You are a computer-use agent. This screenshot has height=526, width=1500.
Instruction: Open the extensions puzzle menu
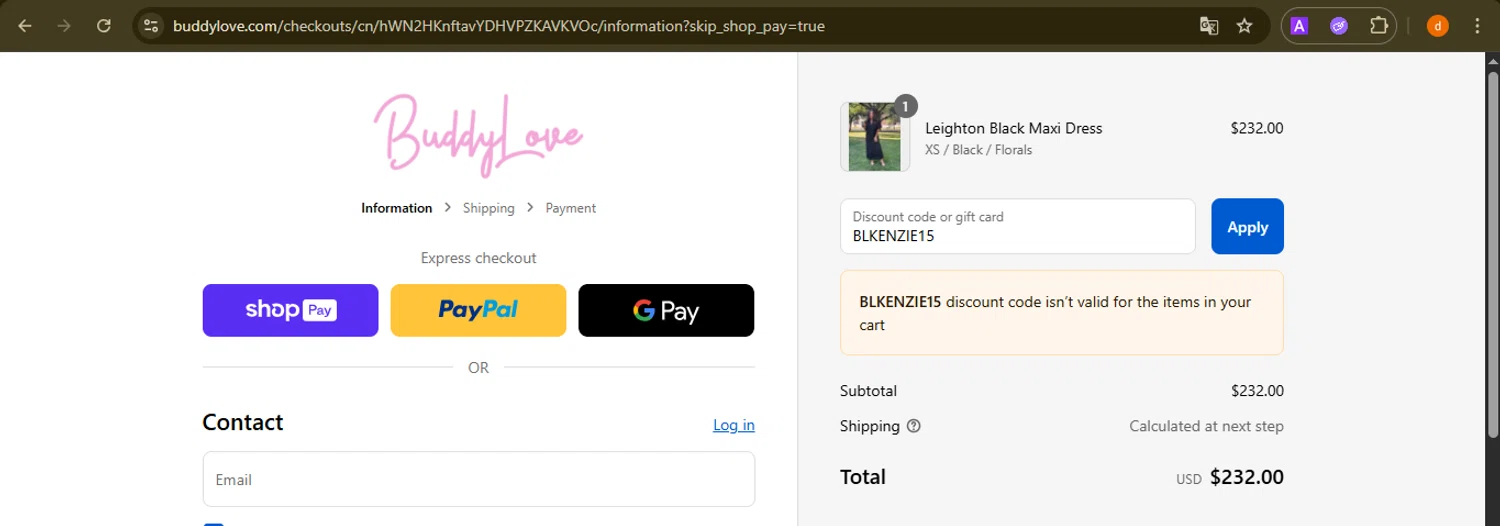[x=1379, y=26]
